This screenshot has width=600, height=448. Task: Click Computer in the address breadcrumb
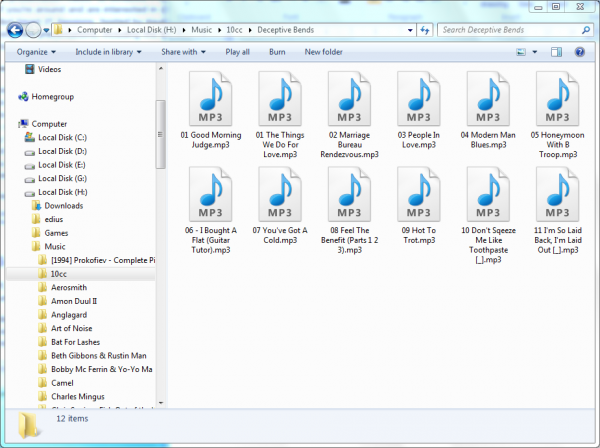pyautogui.click(x=95, y=30)
